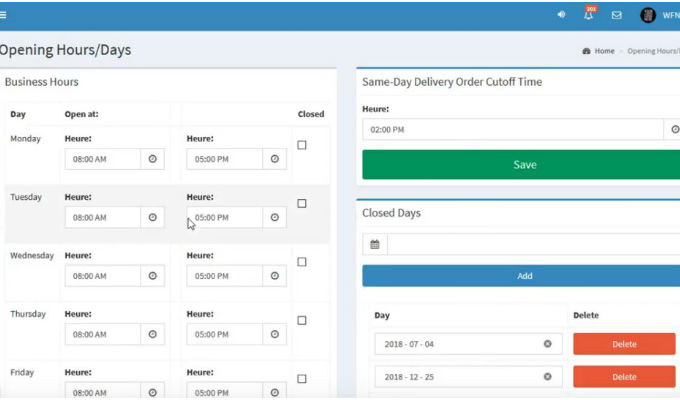
Task: Clear the 2018 - 12 - 25 date
Action: pos(548,377)
